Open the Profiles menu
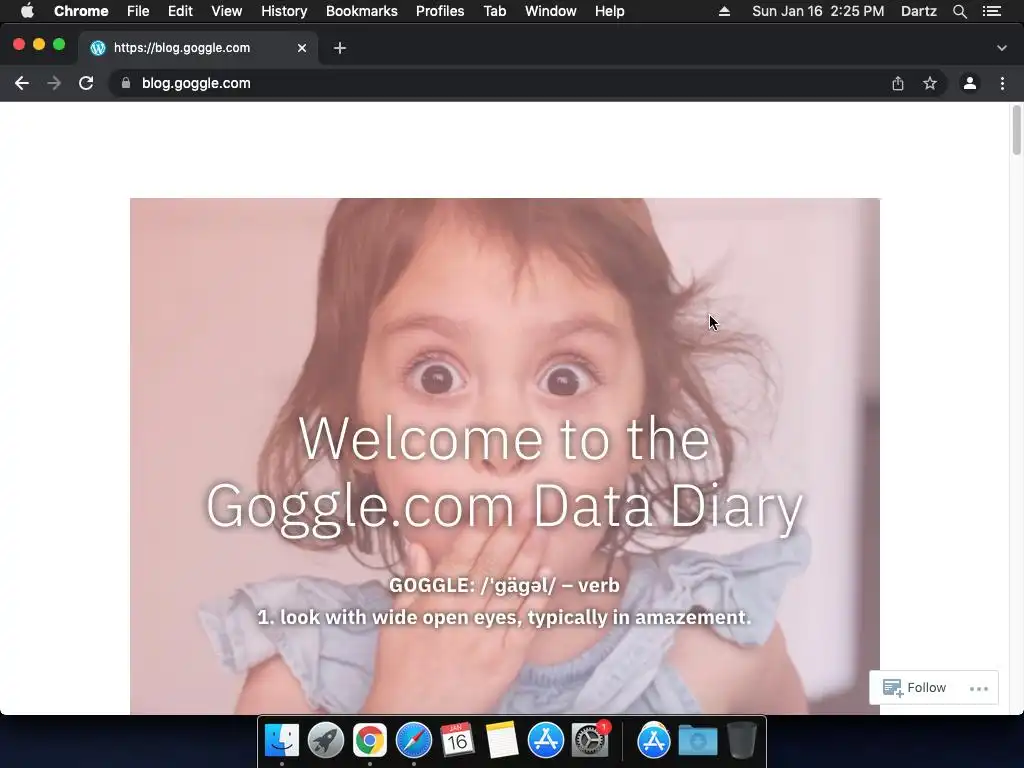1024x768 pixels. click(x=440, y=11)
